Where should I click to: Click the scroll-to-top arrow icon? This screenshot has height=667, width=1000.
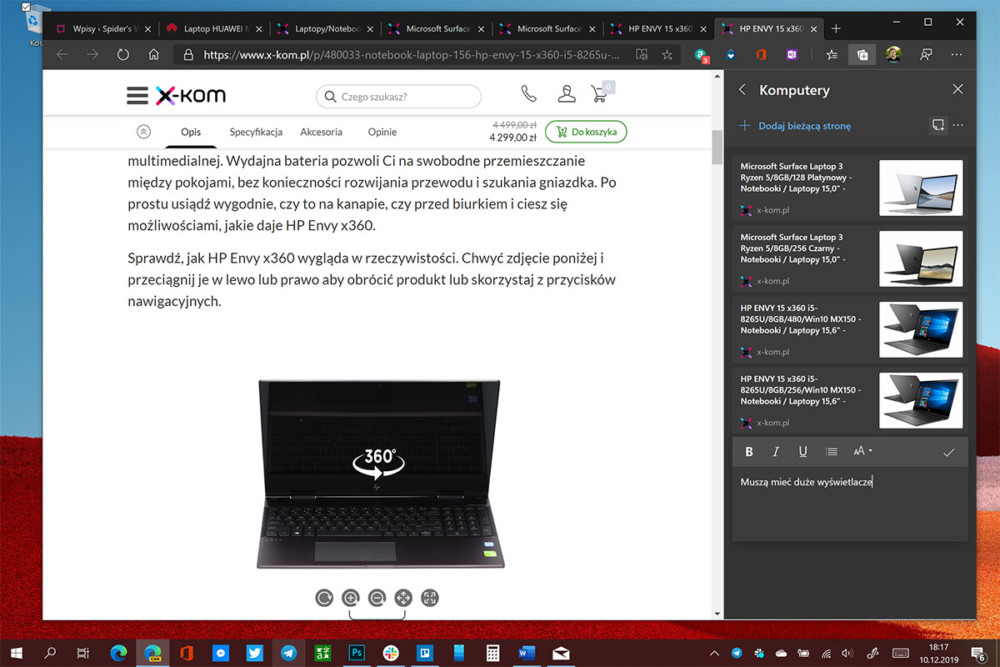[x=143, y=131]
